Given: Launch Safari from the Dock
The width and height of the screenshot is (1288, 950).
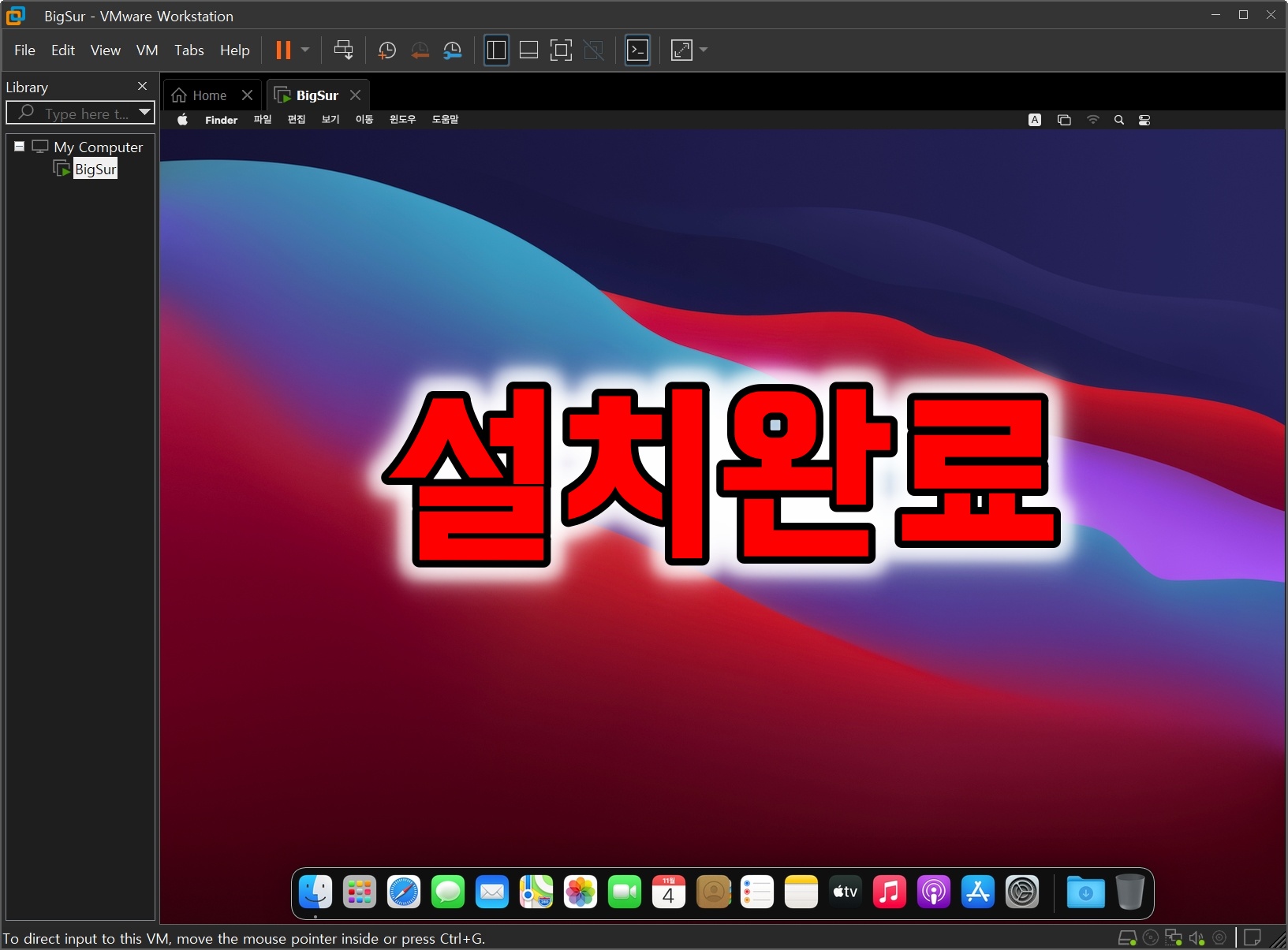Looking at the screenshot, I should coord(404,892).
